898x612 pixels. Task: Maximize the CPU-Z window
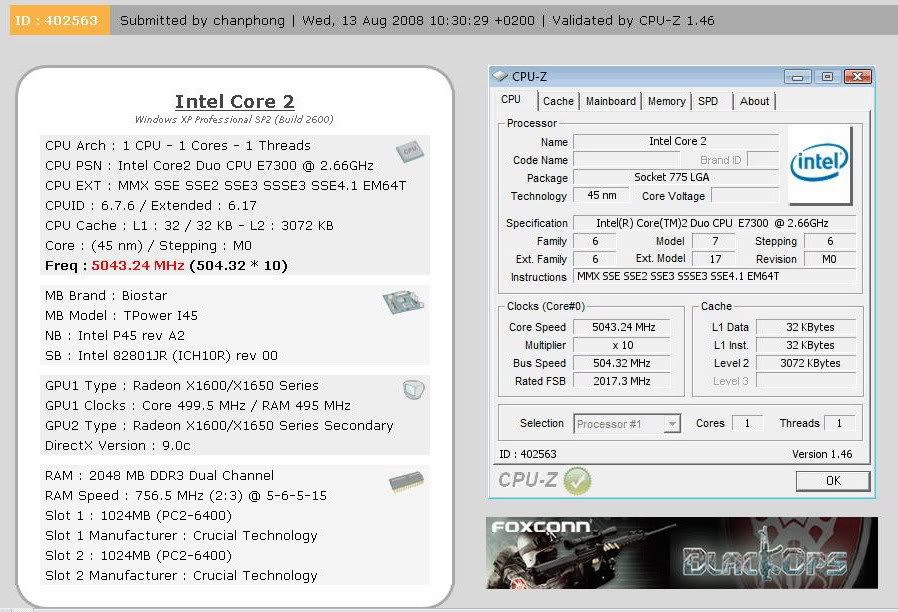(x=827, y=77)
